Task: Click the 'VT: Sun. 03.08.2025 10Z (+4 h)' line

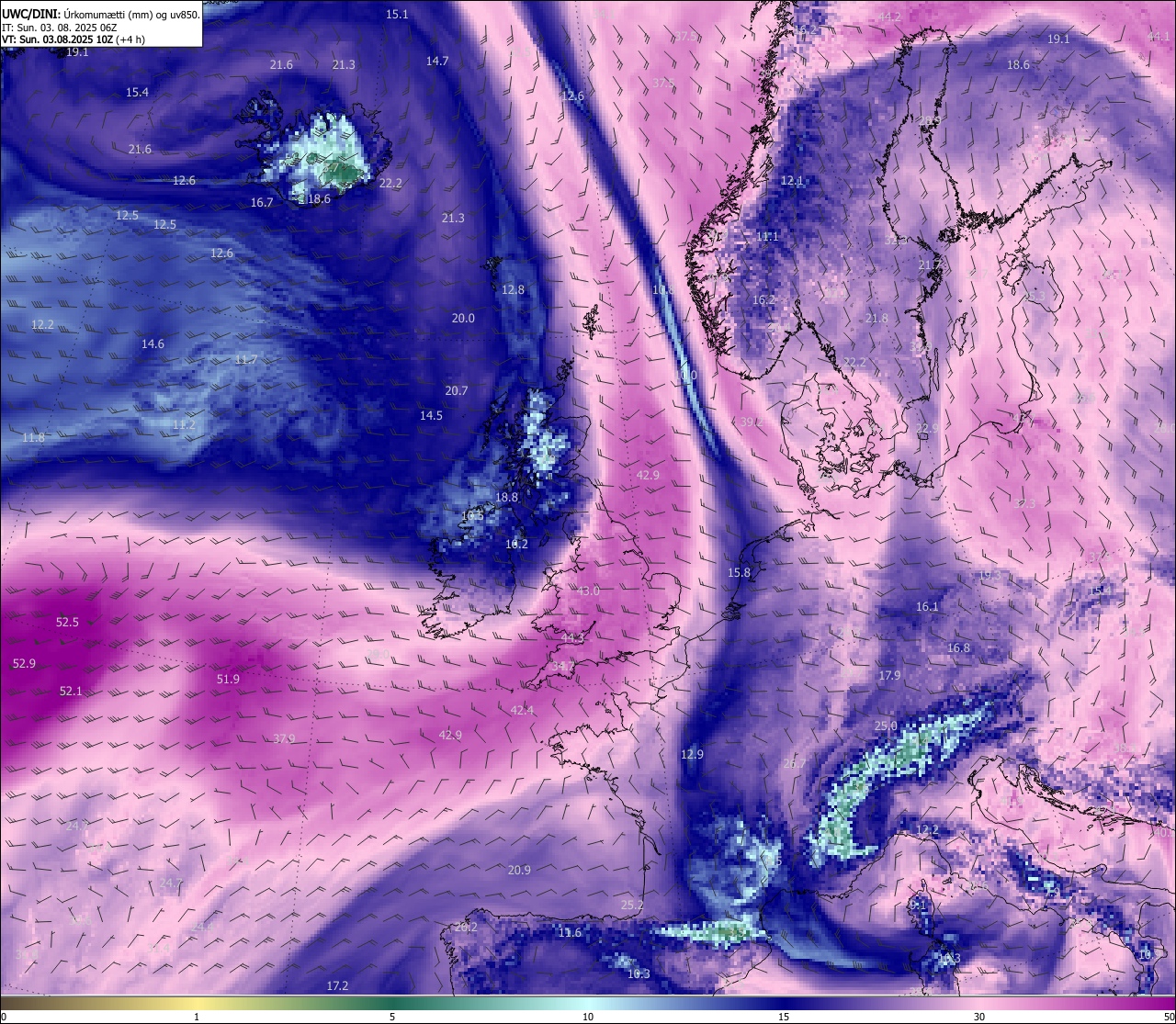Action: coord(73,39)
